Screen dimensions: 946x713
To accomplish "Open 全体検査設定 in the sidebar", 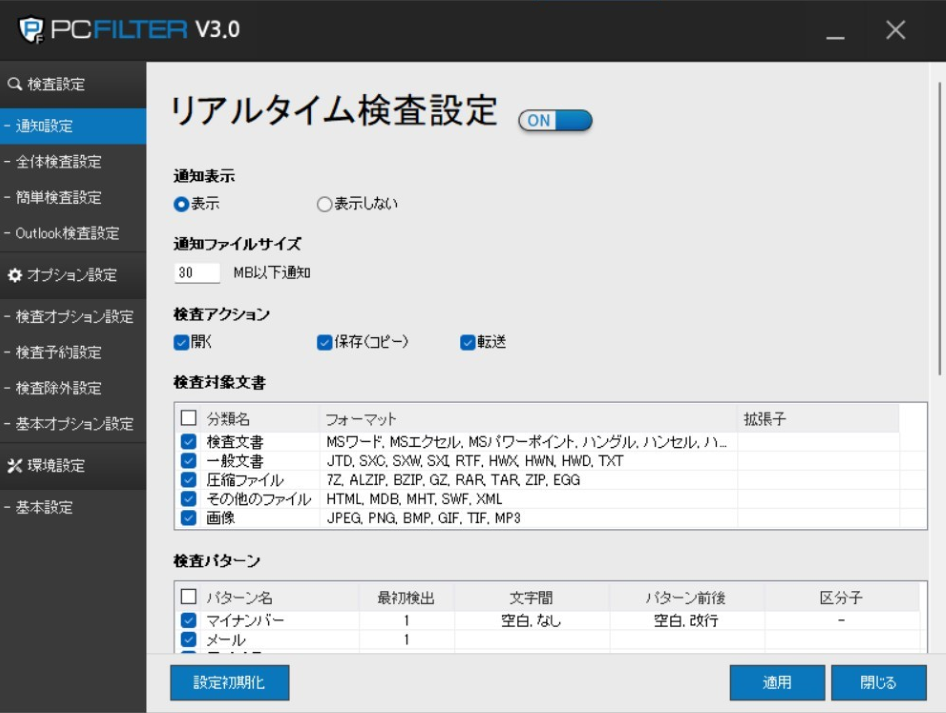I will point(58,162).
